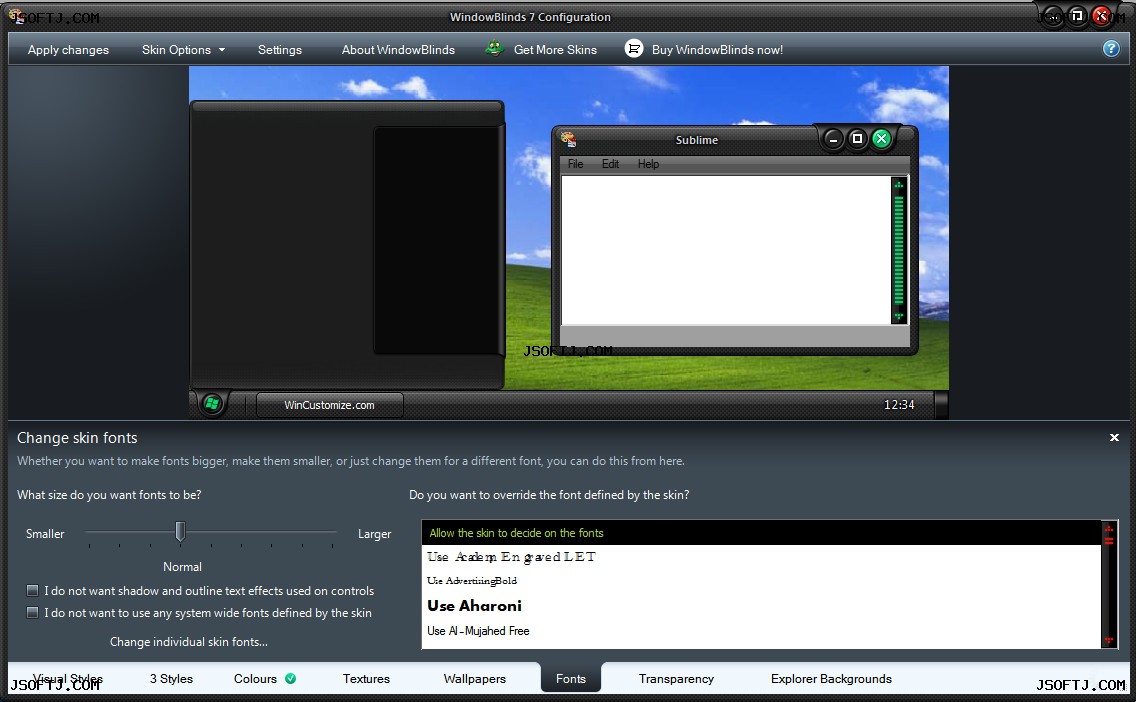Click the Sublime preview's scrollbar down arrow
The image size is (1136, 702).
pos(899,316)
